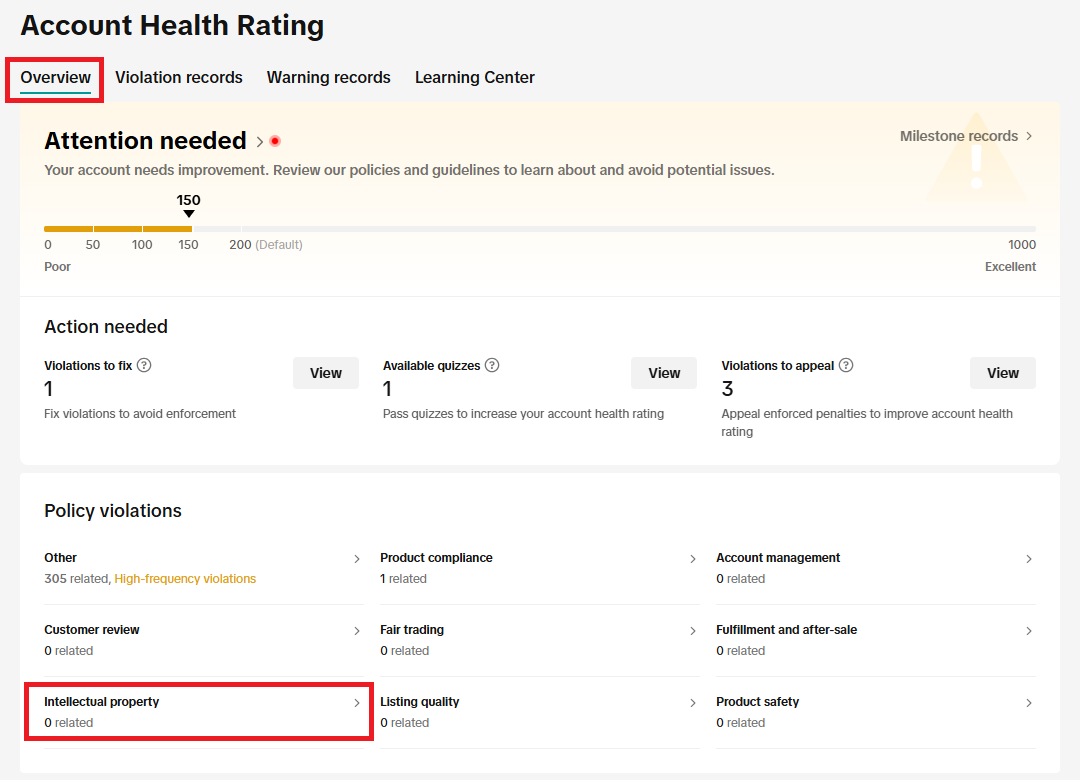Select the Overview tab
1080x780 pixels.
(x=56, y=77)
